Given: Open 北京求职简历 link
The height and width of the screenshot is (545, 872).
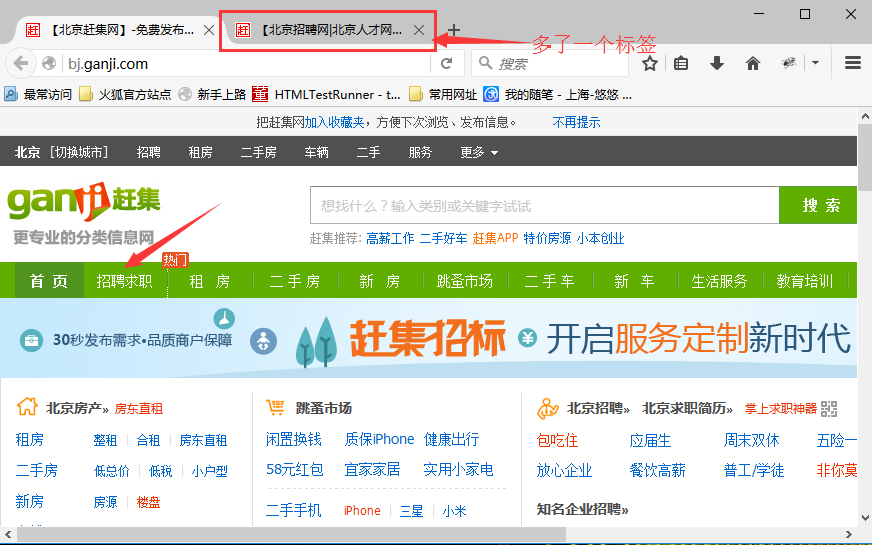Looking at the screenshot, I should pyautogui.click(x=687, y=408).
